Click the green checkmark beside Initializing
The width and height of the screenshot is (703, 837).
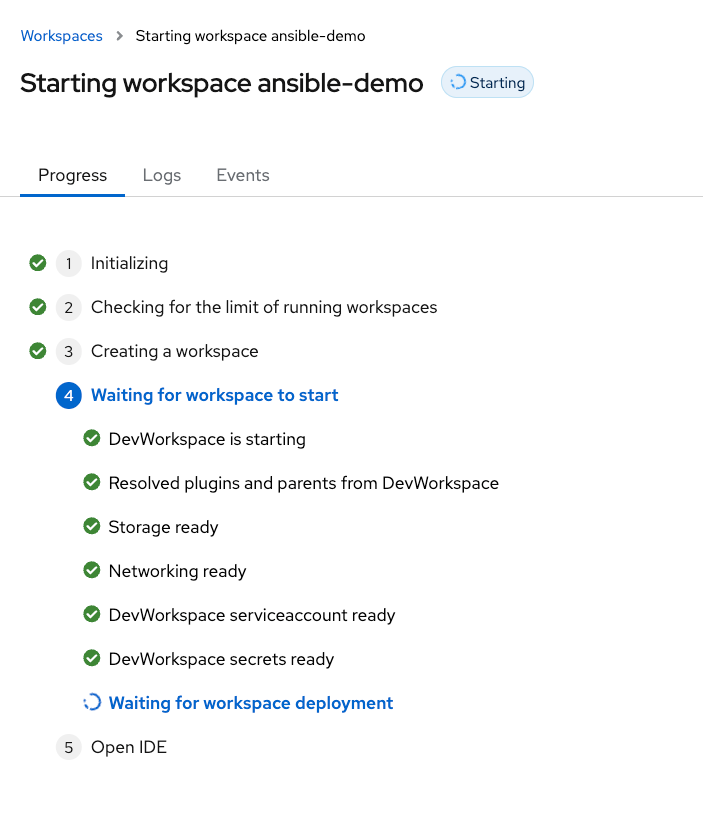pos(38,263)
